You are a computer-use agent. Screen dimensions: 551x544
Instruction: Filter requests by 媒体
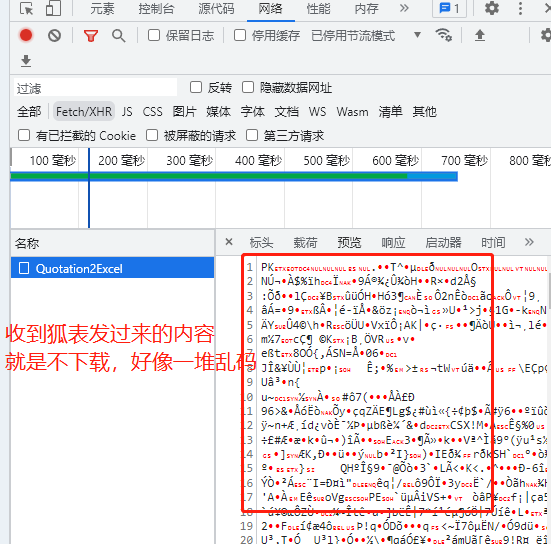coord(219,112)
